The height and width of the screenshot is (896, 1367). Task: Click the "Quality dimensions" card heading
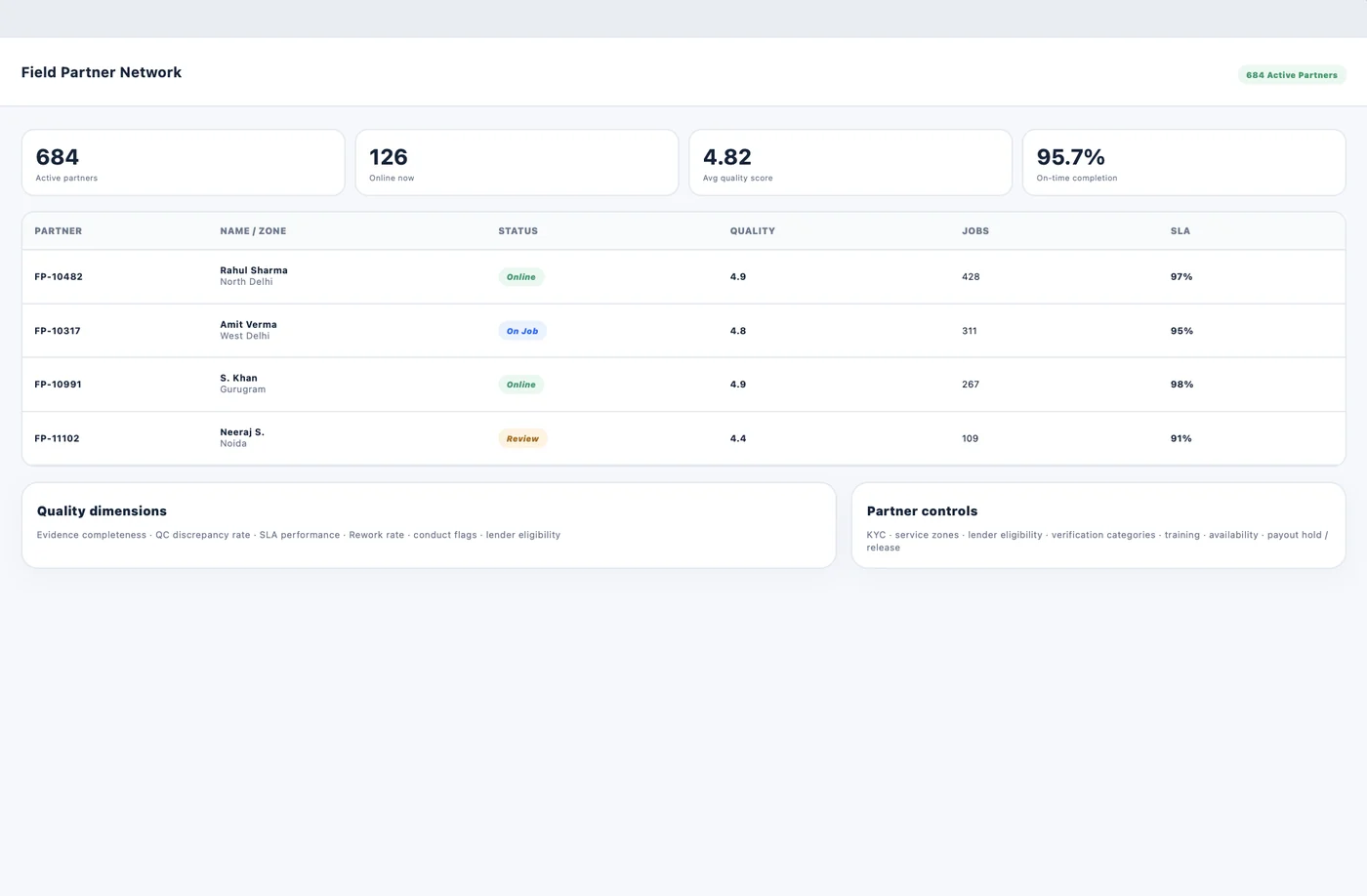[102, 511]
